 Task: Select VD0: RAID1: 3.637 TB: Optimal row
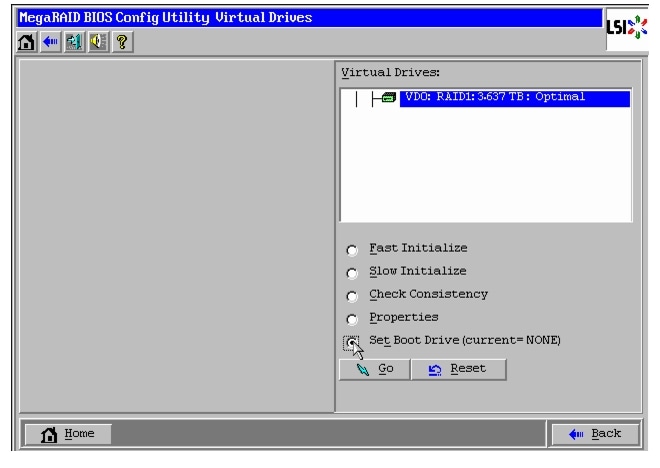click(x=514, y=98)
